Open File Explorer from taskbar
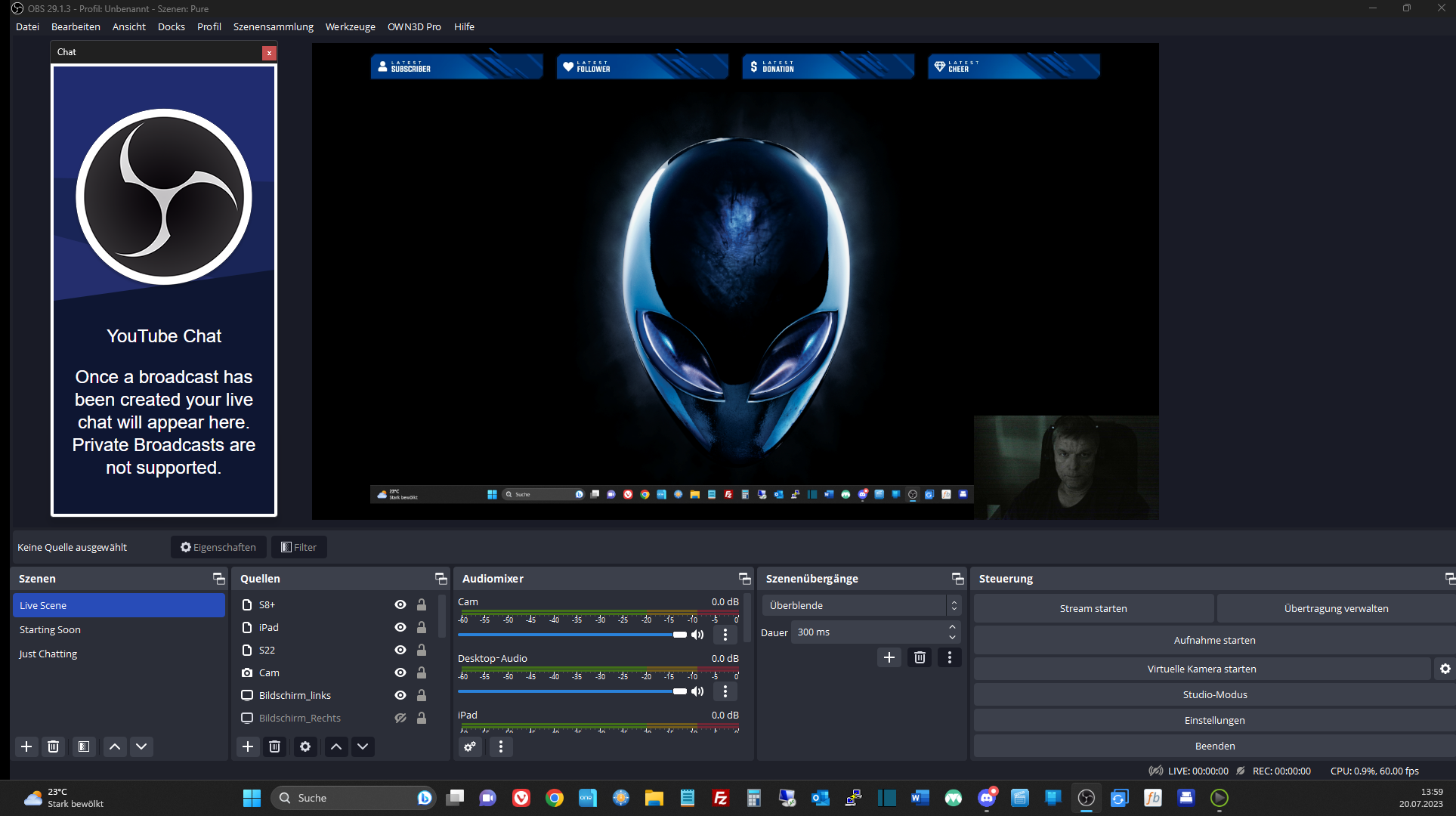Viewport: 1456px width, 816px height. (x=654, y=798)
